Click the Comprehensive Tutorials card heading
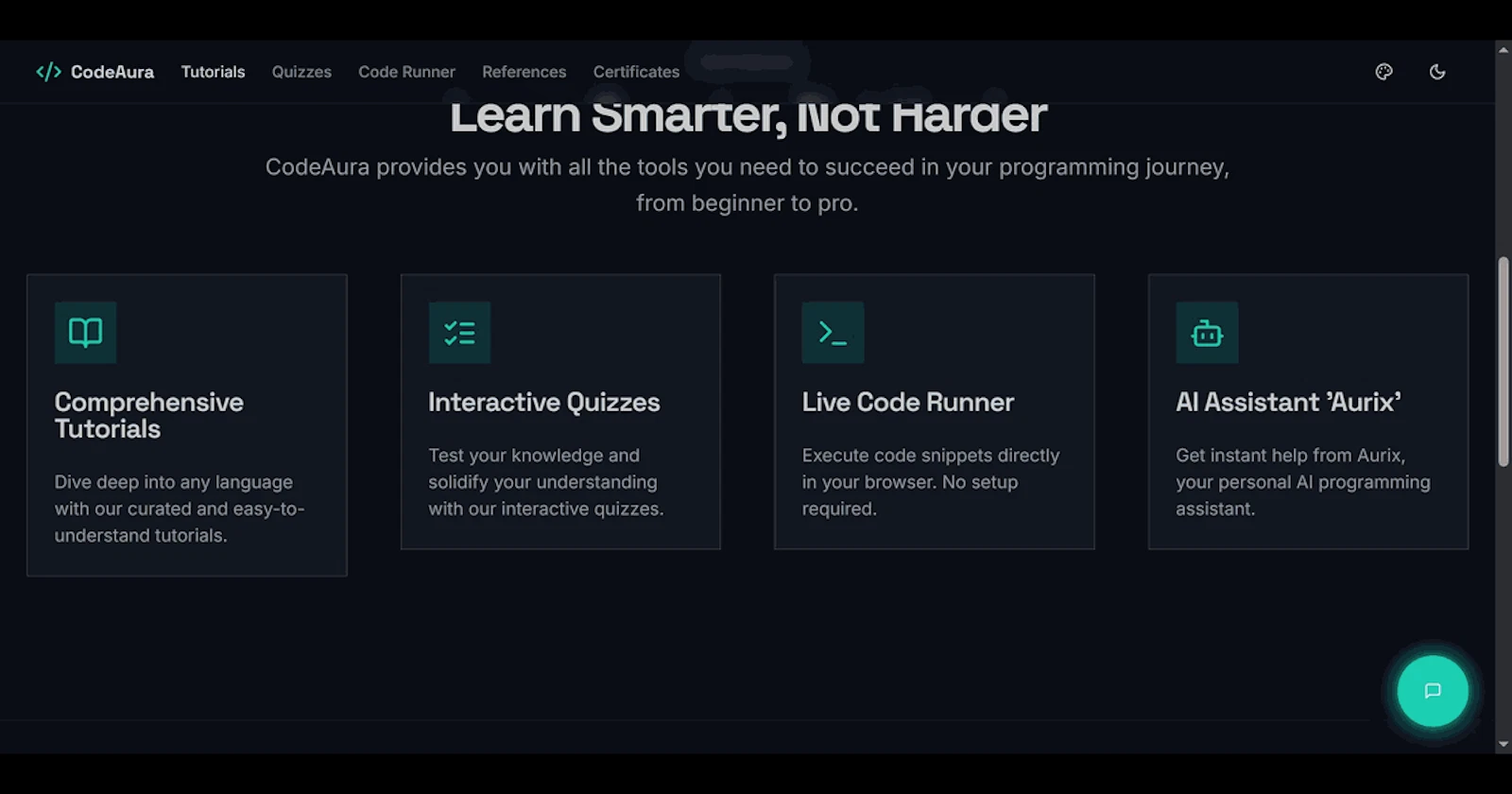The image size is (1512, 794). (148, 416)
